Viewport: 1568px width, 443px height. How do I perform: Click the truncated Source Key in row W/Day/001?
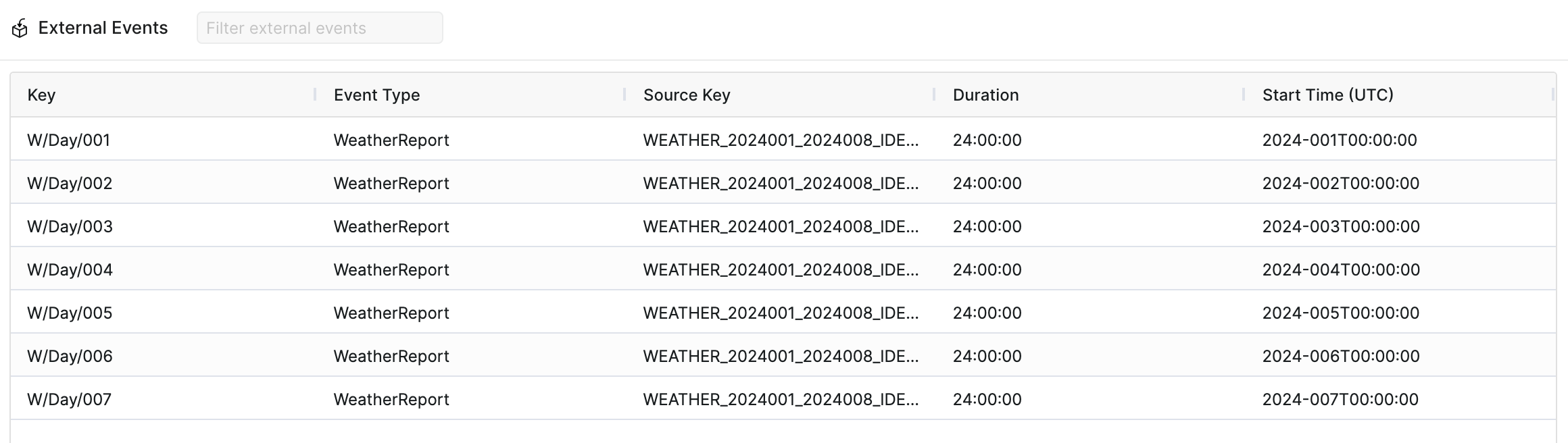(782, 140)
